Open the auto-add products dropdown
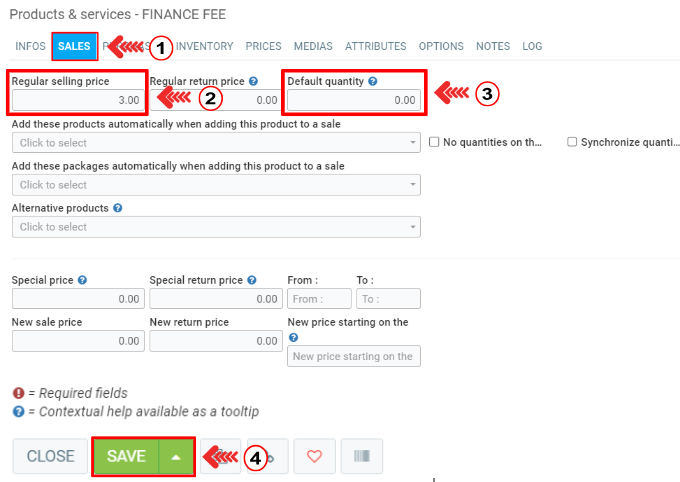Viewport: 680px width, 482px height. pyautogui.click(x=216, y=143)
